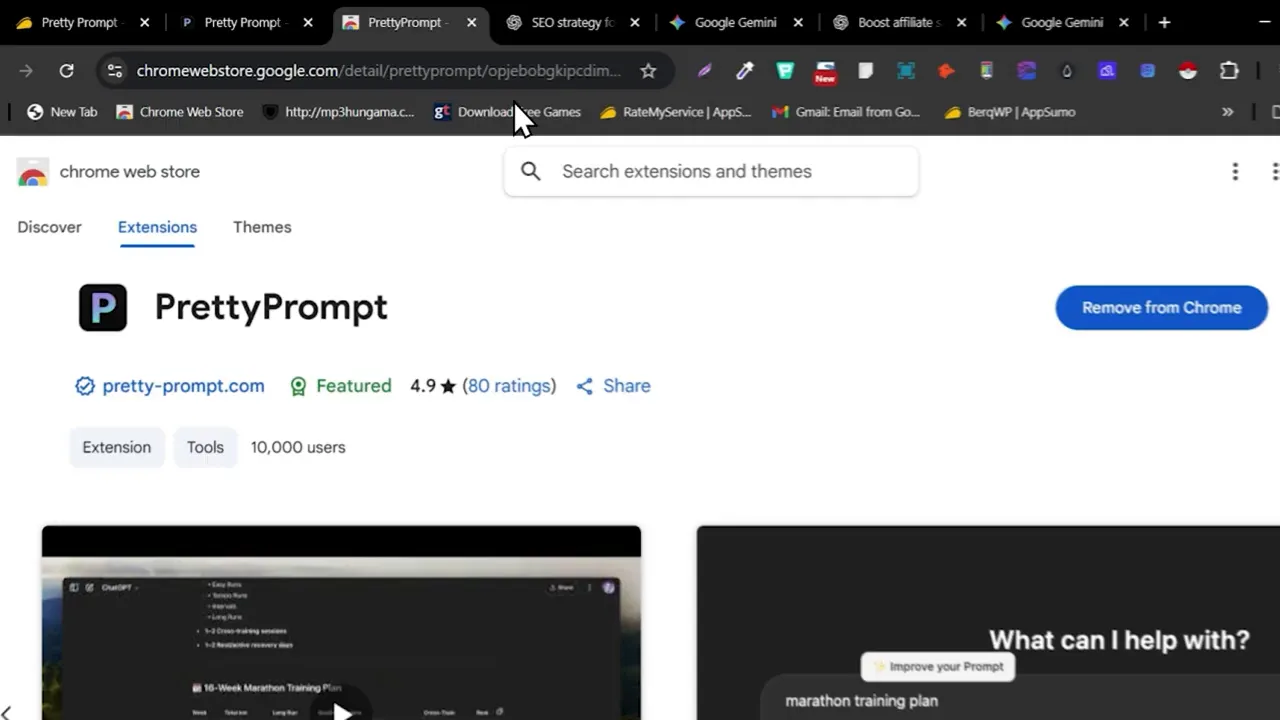Click the Tools category chip
The image size is (1280, 720).
[x=205, y=447]
